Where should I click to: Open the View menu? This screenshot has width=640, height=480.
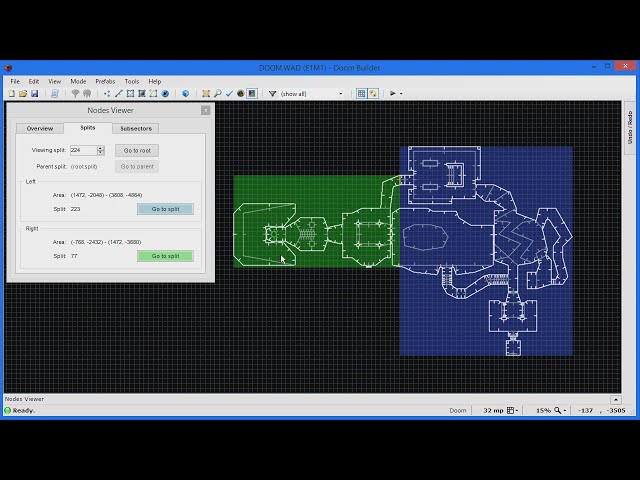coord(54,81)
